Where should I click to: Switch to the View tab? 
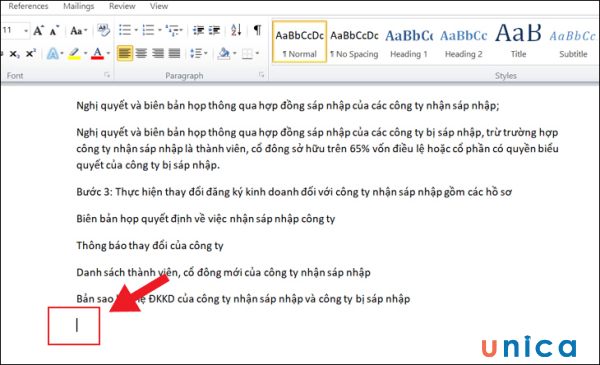coord(158,6)
